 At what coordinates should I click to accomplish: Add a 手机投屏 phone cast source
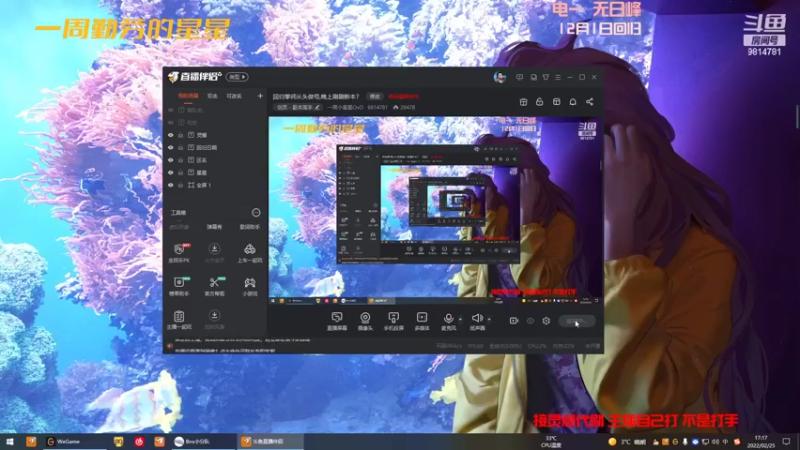pos(393,321)
